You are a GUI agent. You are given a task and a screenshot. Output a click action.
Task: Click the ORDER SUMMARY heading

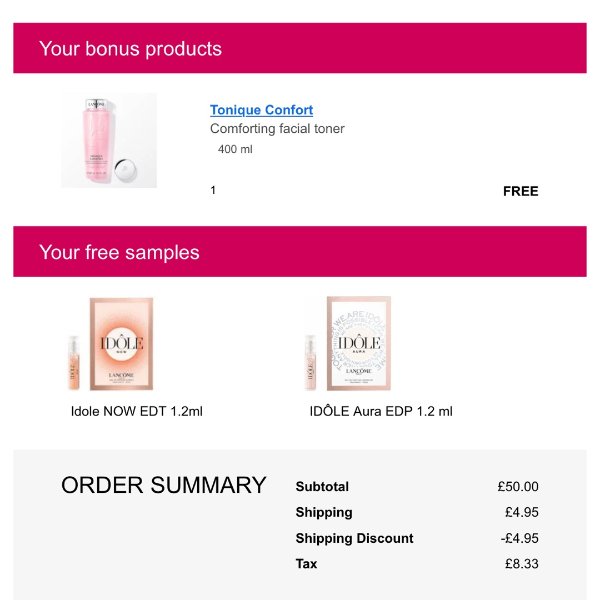point(163,486)
